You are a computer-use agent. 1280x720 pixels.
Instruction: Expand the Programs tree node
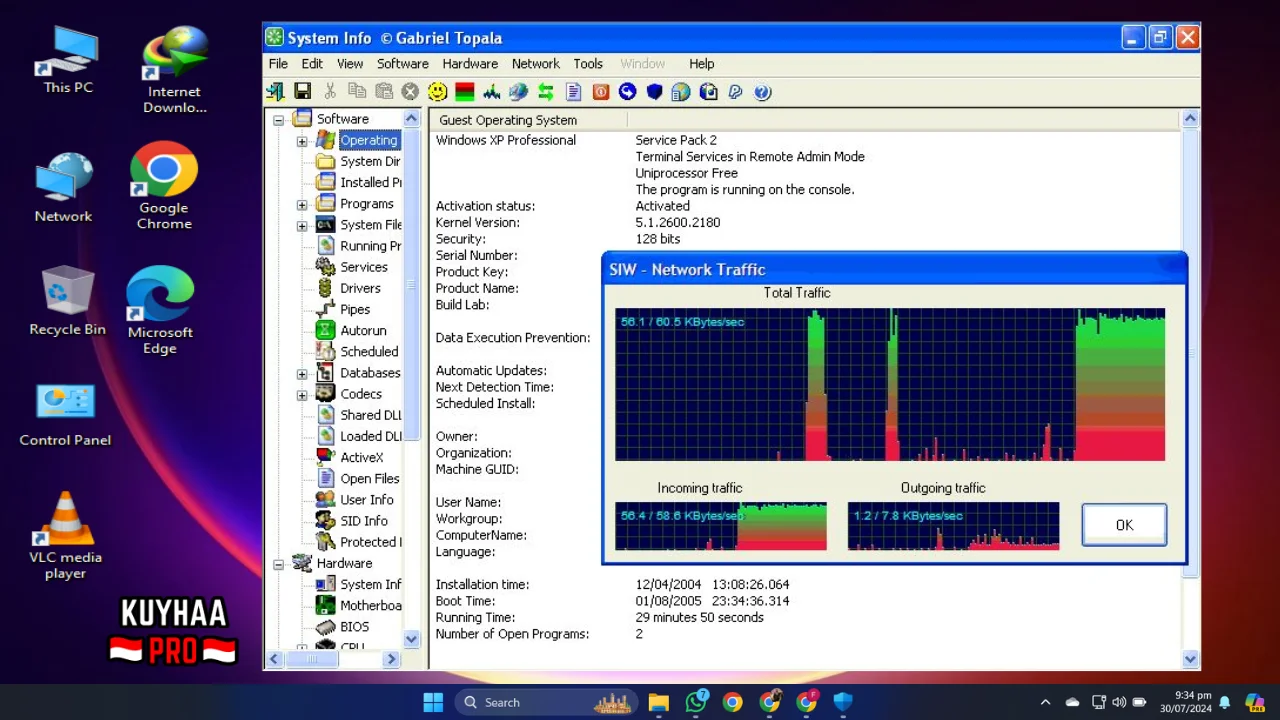pos(302,204)
